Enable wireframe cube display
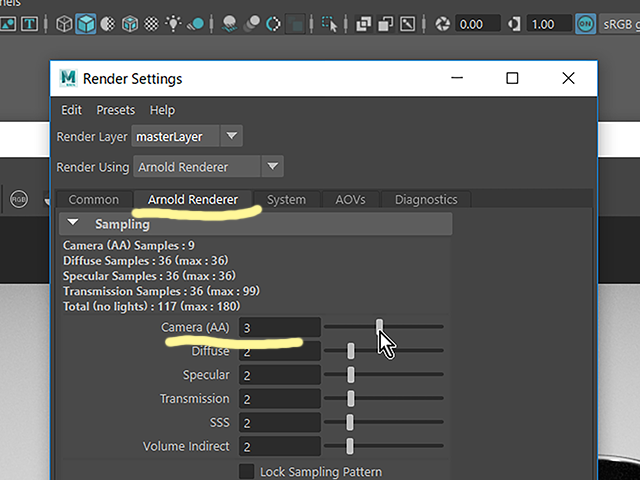This screenshot has width=640, height=480. coord(64,24)
